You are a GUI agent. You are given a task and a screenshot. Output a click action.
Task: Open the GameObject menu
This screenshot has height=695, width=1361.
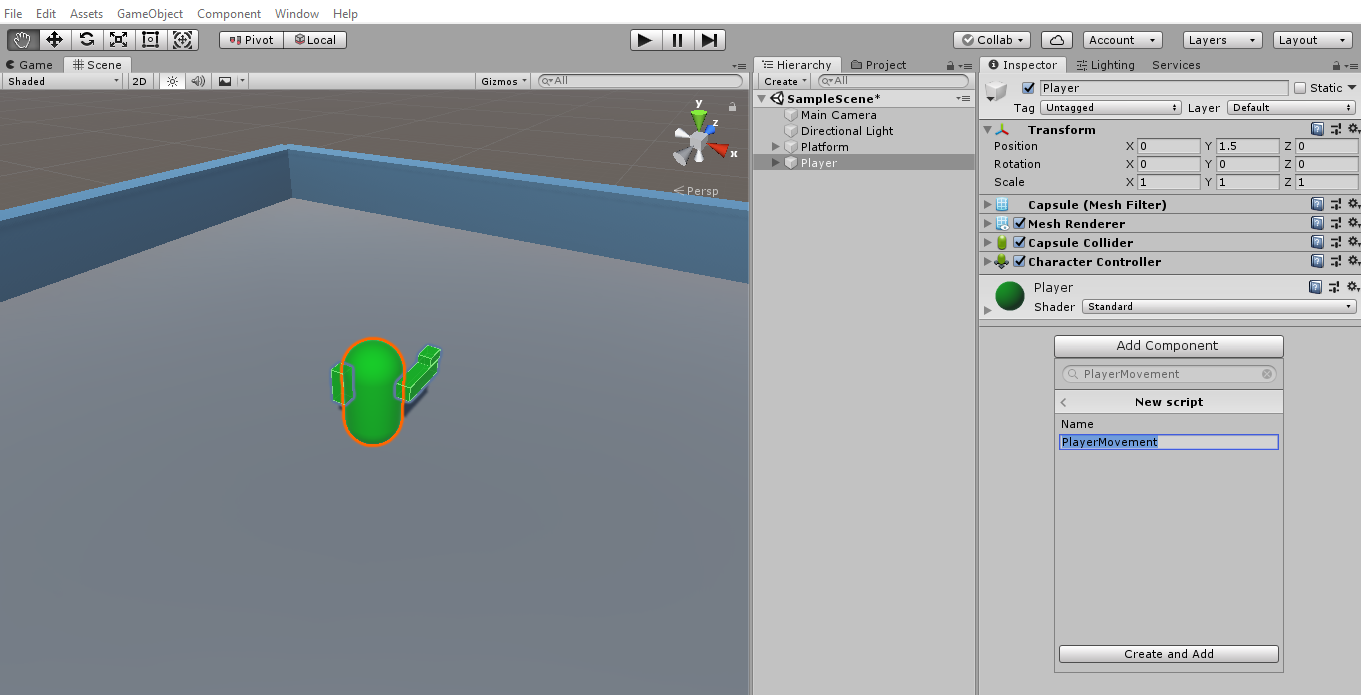(x=149, y=13)
